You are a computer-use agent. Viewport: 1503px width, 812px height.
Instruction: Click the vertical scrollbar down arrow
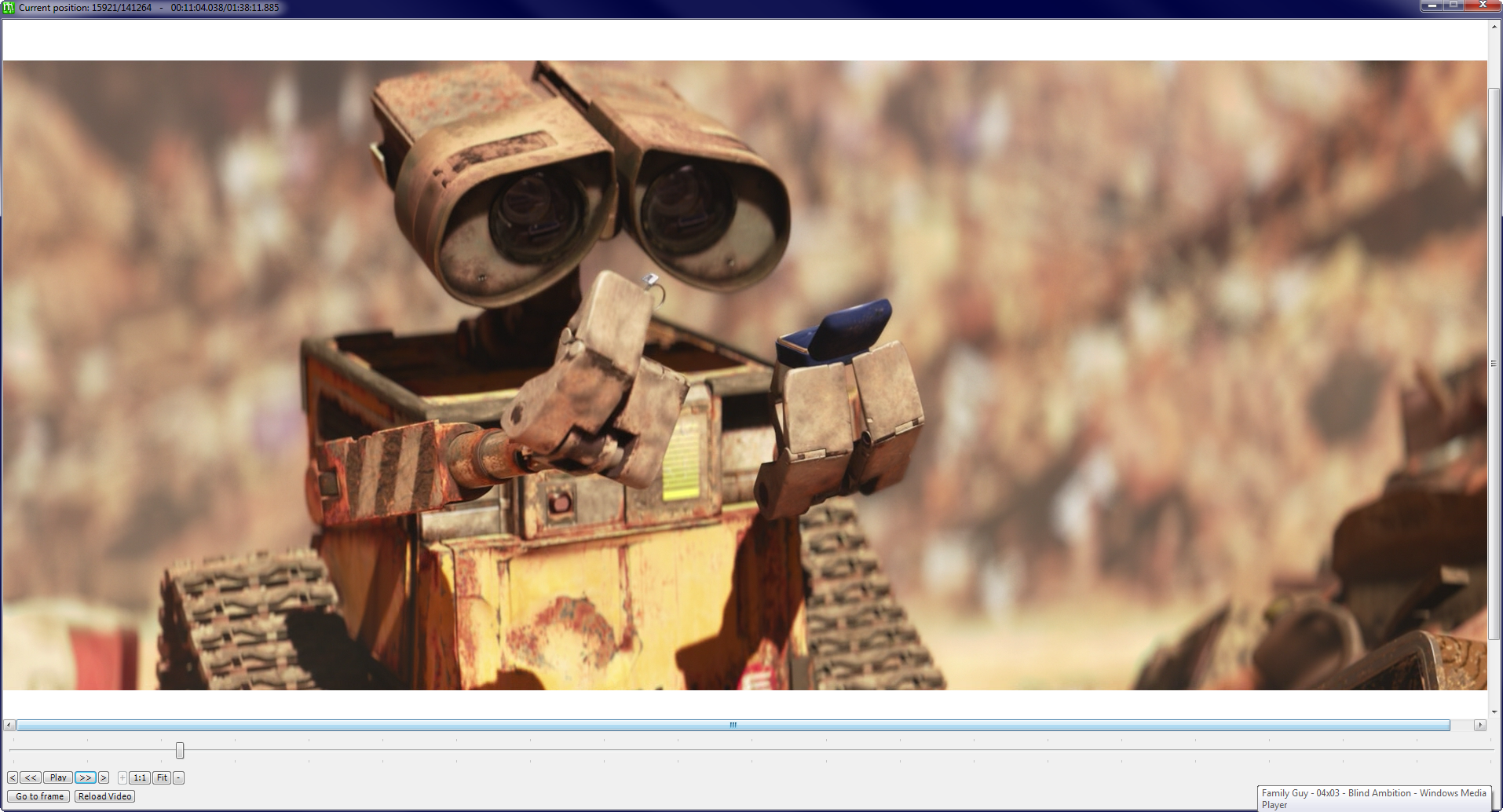[x=1494, y=711]
